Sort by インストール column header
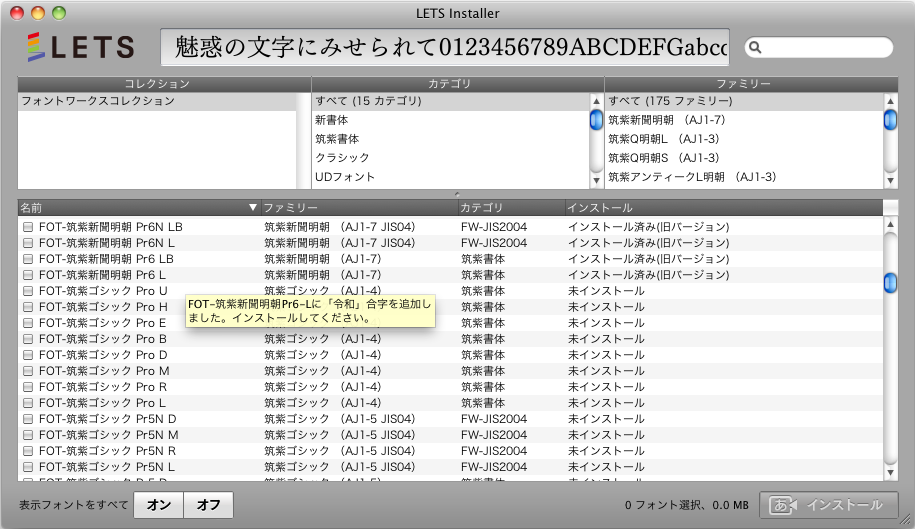 724,208
